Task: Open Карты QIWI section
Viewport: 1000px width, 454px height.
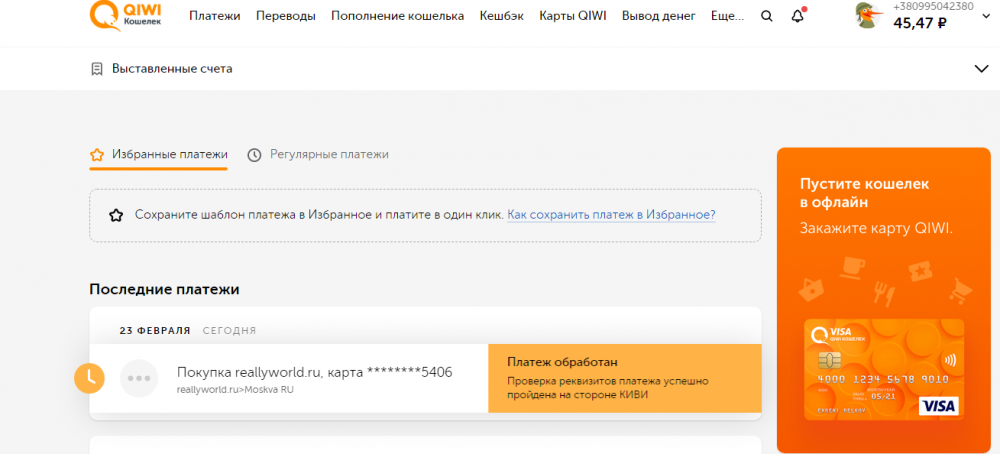Action: pos(573,16)
